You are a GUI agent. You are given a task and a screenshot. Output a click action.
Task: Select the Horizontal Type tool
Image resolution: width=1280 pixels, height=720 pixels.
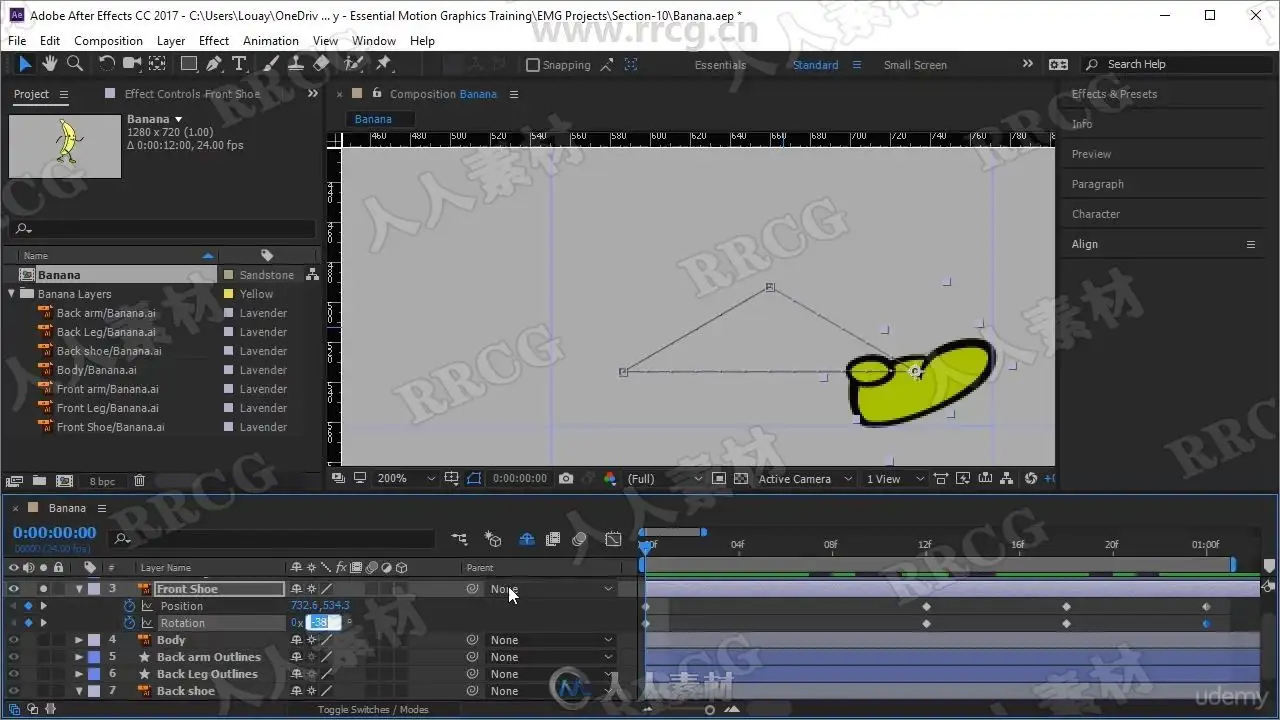[239, 64]
